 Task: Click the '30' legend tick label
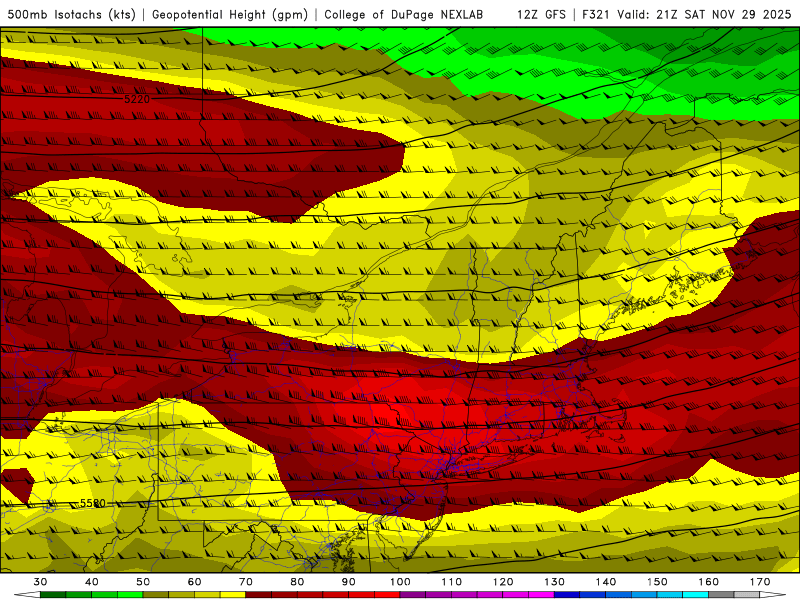[x=40, y=582]
